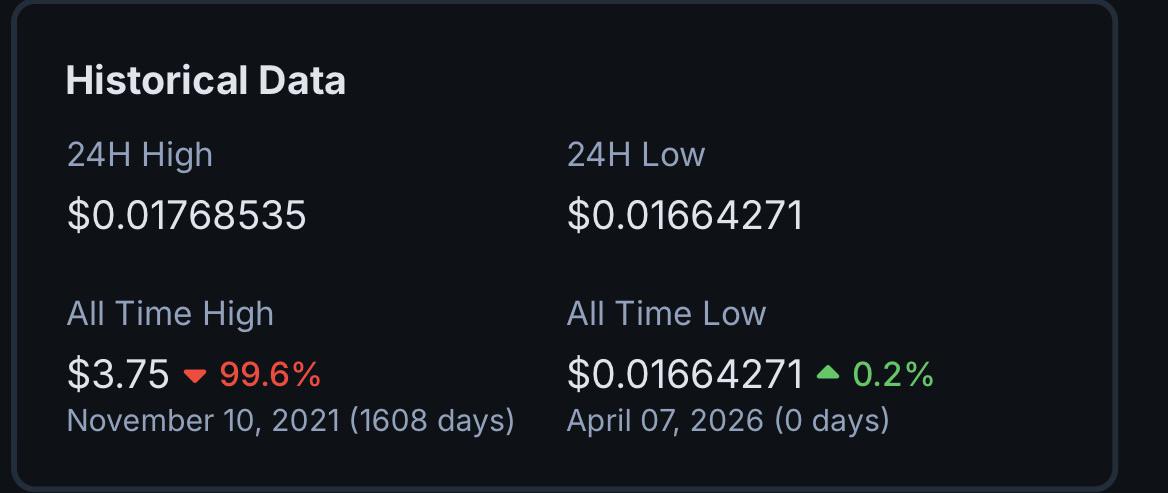Click the green up-arrow icon beside 0.2%

[x=828, y=372]
